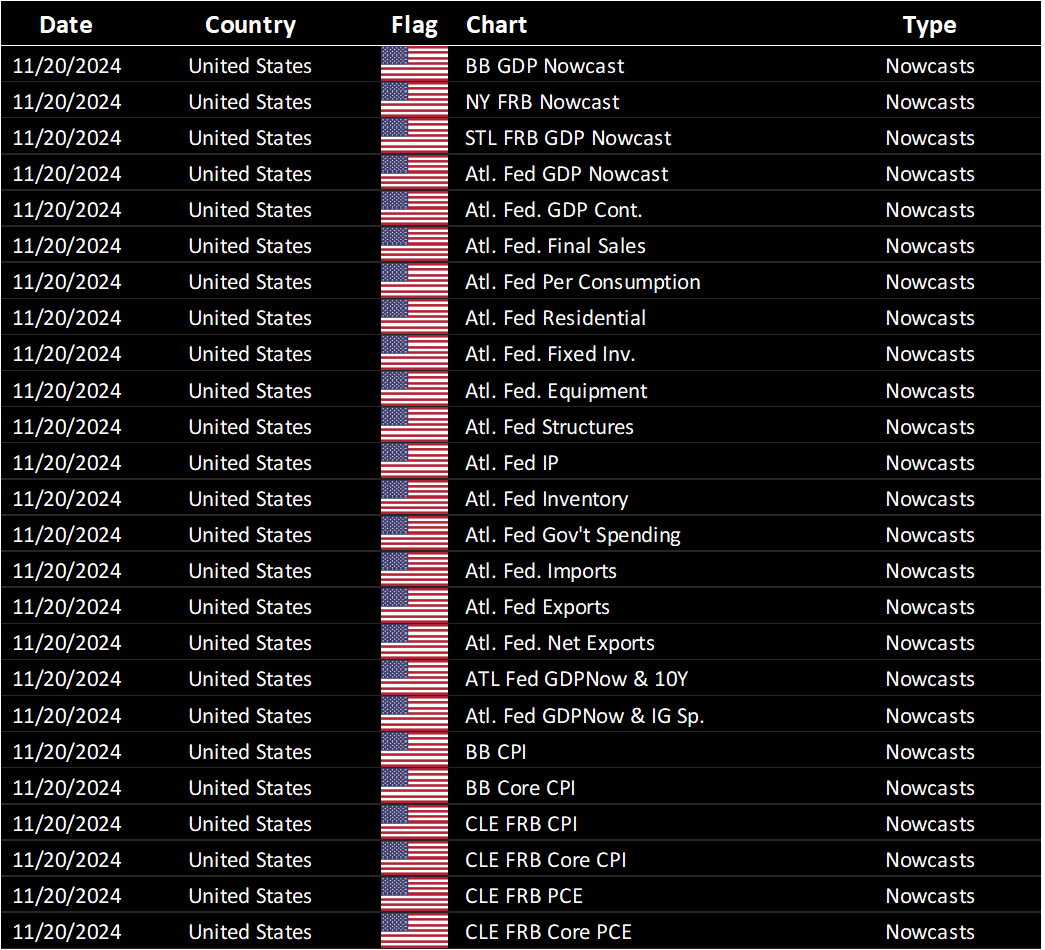Select the Atl. Fed Residential cell

point(555,318)
